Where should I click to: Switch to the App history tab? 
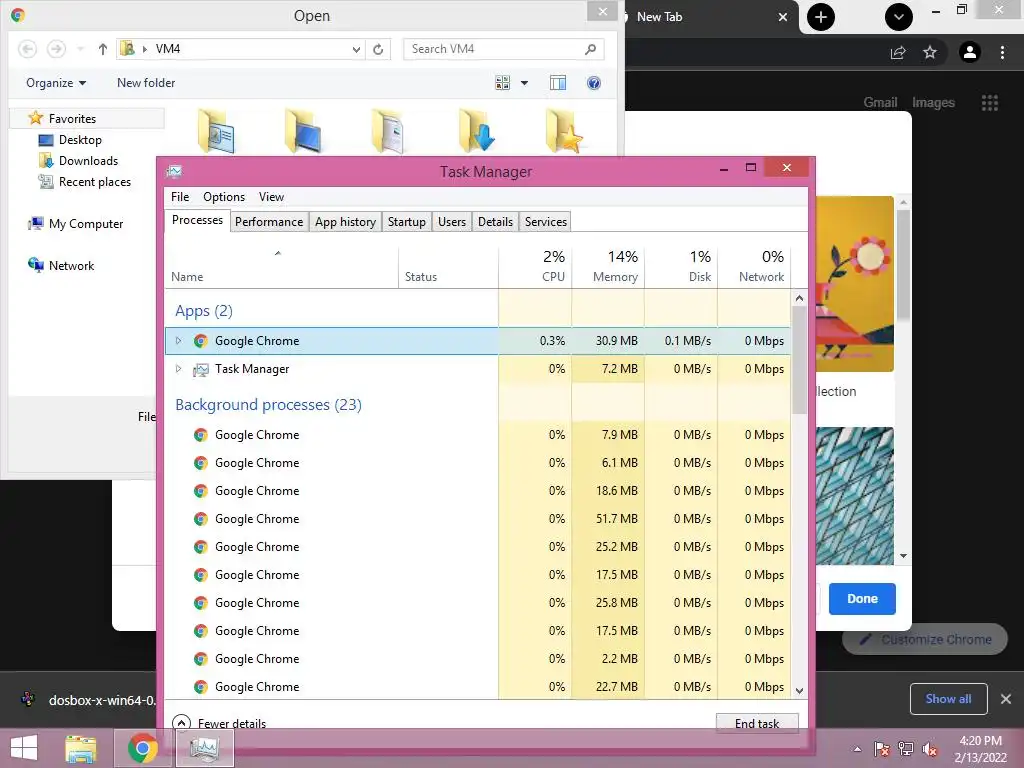tap(345, 222)
